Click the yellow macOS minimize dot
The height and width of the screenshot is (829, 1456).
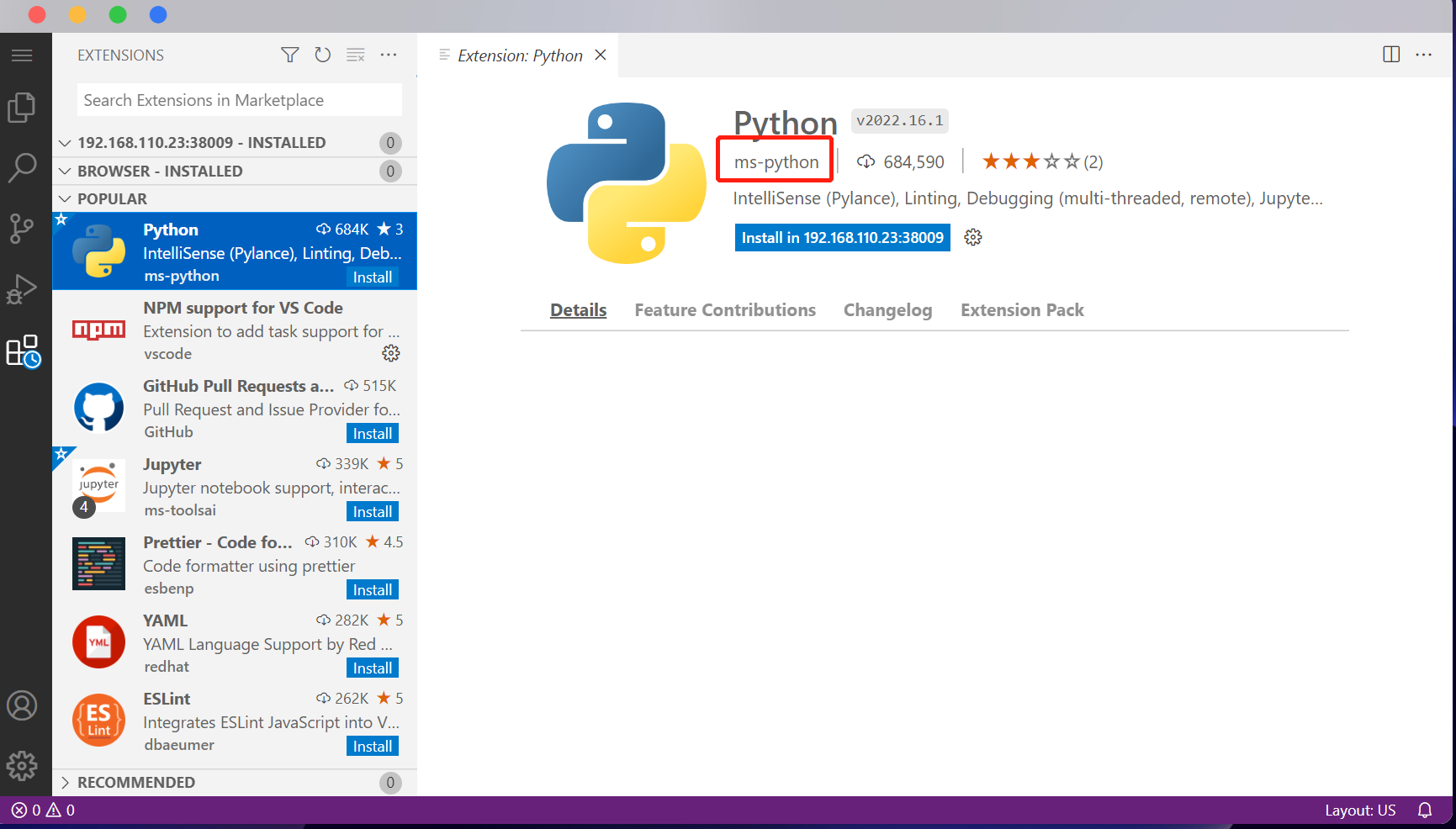(x=77, y=14)
